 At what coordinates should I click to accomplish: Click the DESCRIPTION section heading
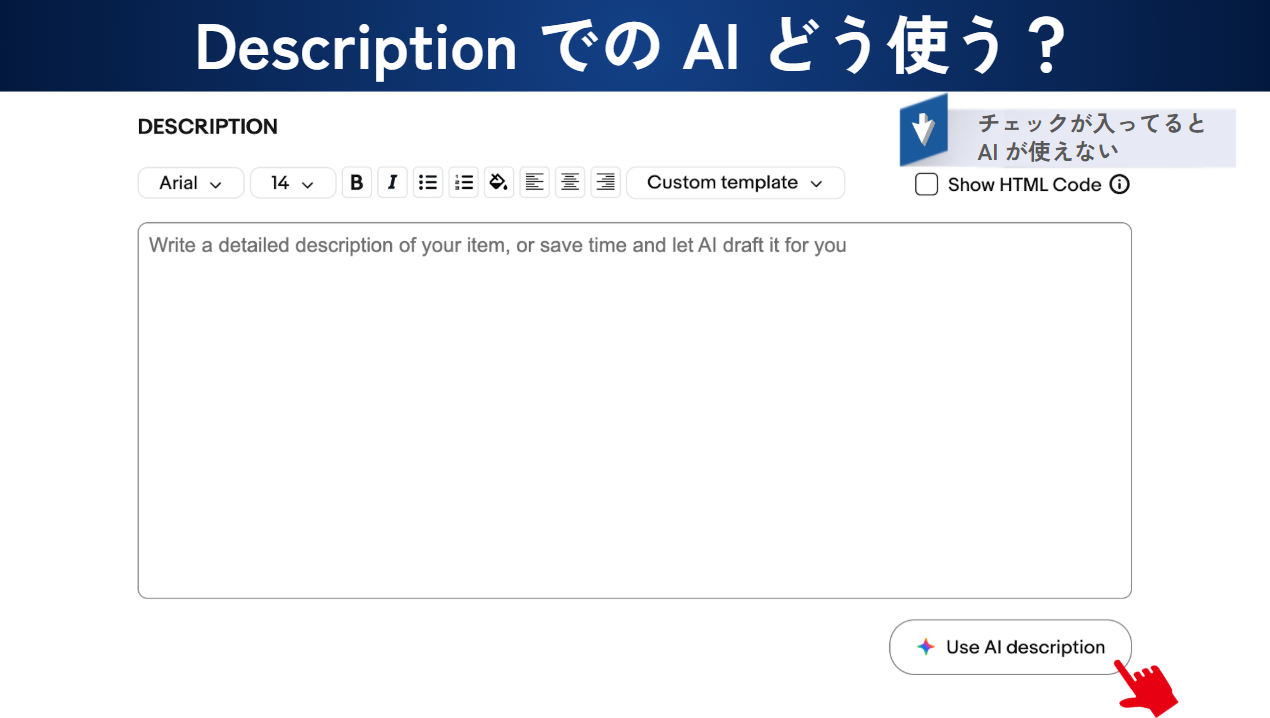tap(208, 127)
